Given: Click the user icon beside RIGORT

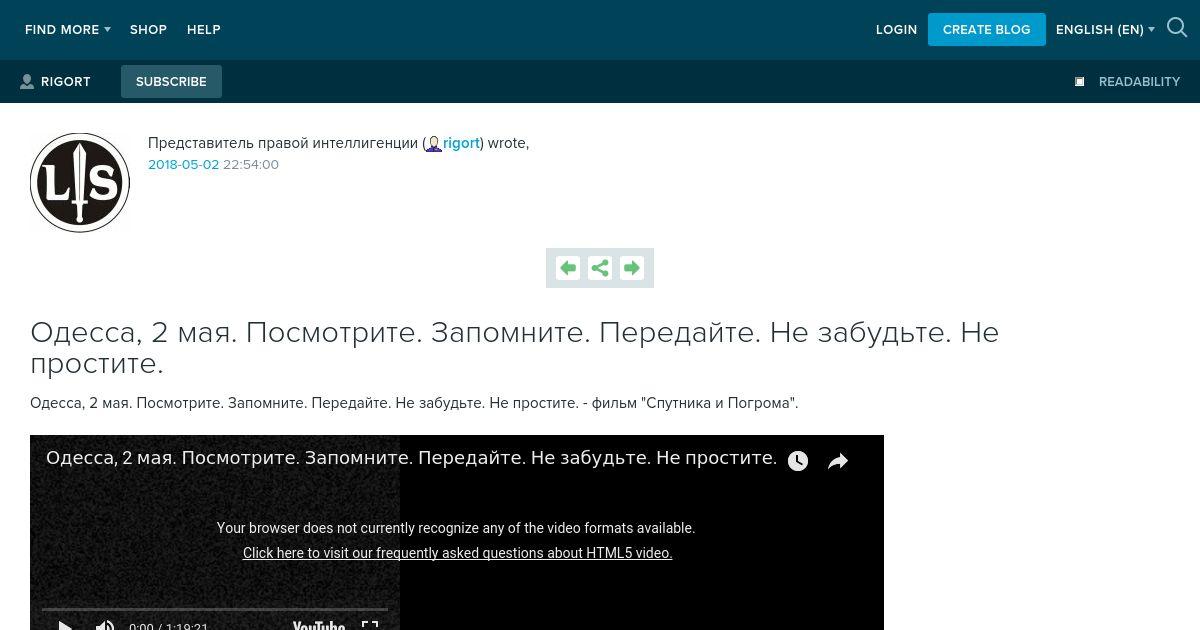Looking at the screenshot, I should point(27,82).
